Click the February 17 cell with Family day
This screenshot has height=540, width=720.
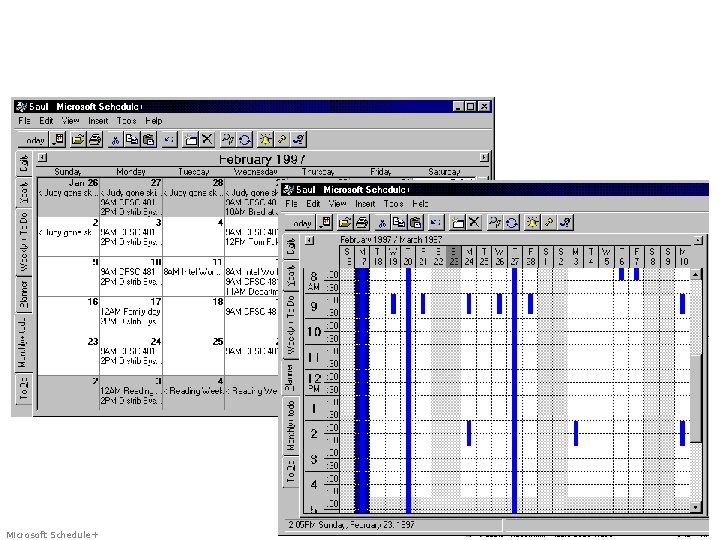tap(131, 316)
